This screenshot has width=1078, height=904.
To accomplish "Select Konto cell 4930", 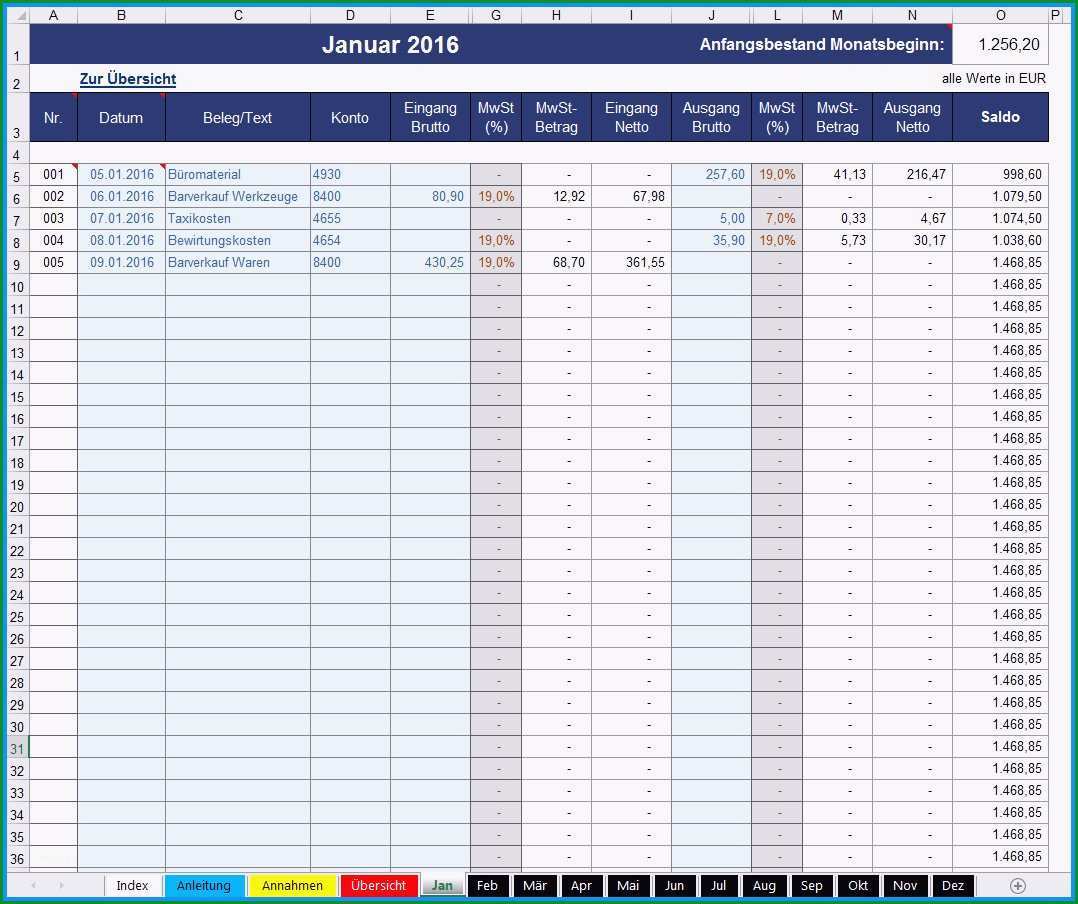I will 350,175.
